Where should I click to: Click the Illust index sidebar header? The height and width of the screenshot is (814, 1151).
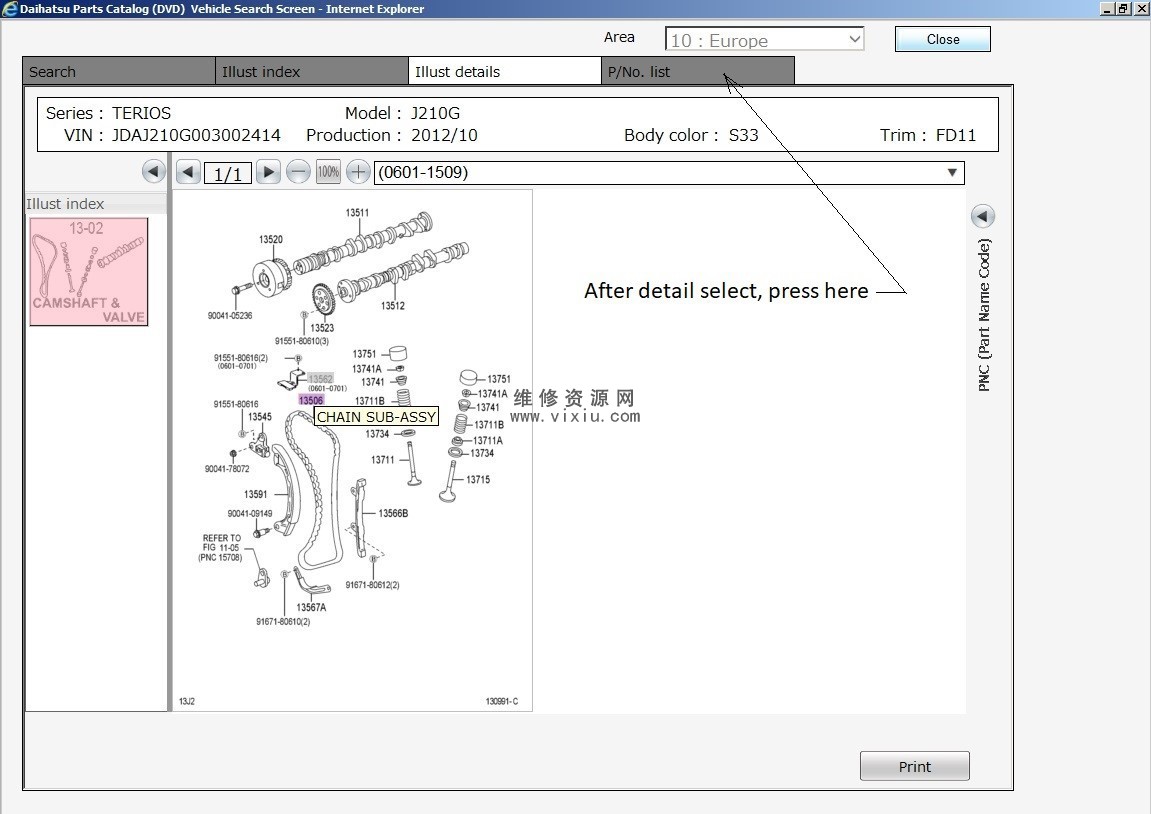[x=96, y=203]
